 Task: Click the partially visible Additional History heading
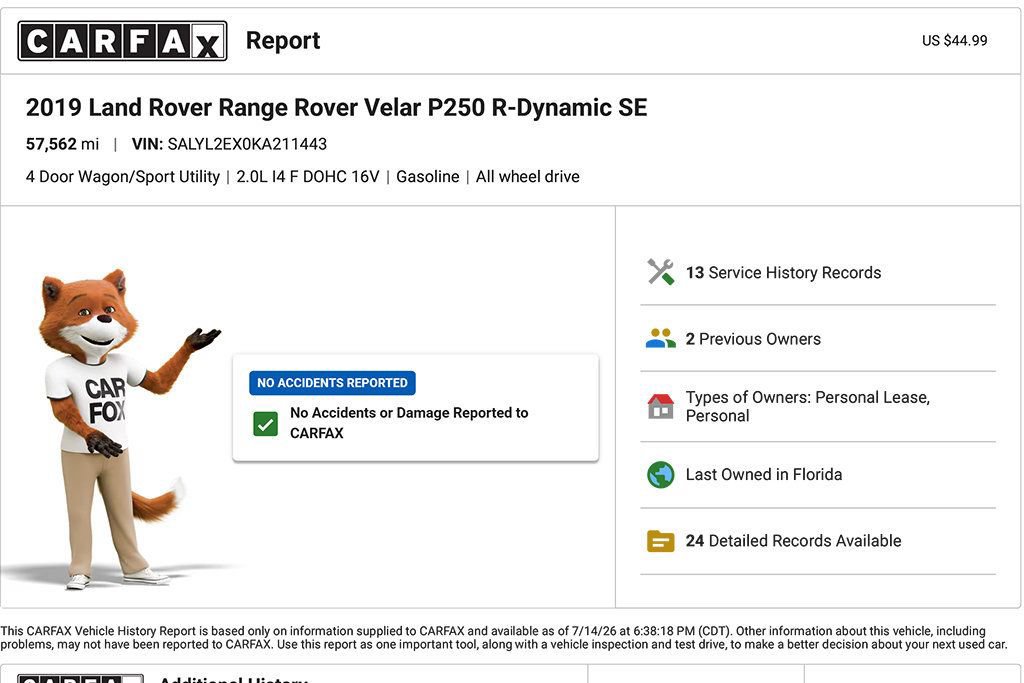[x=233, y=679]
